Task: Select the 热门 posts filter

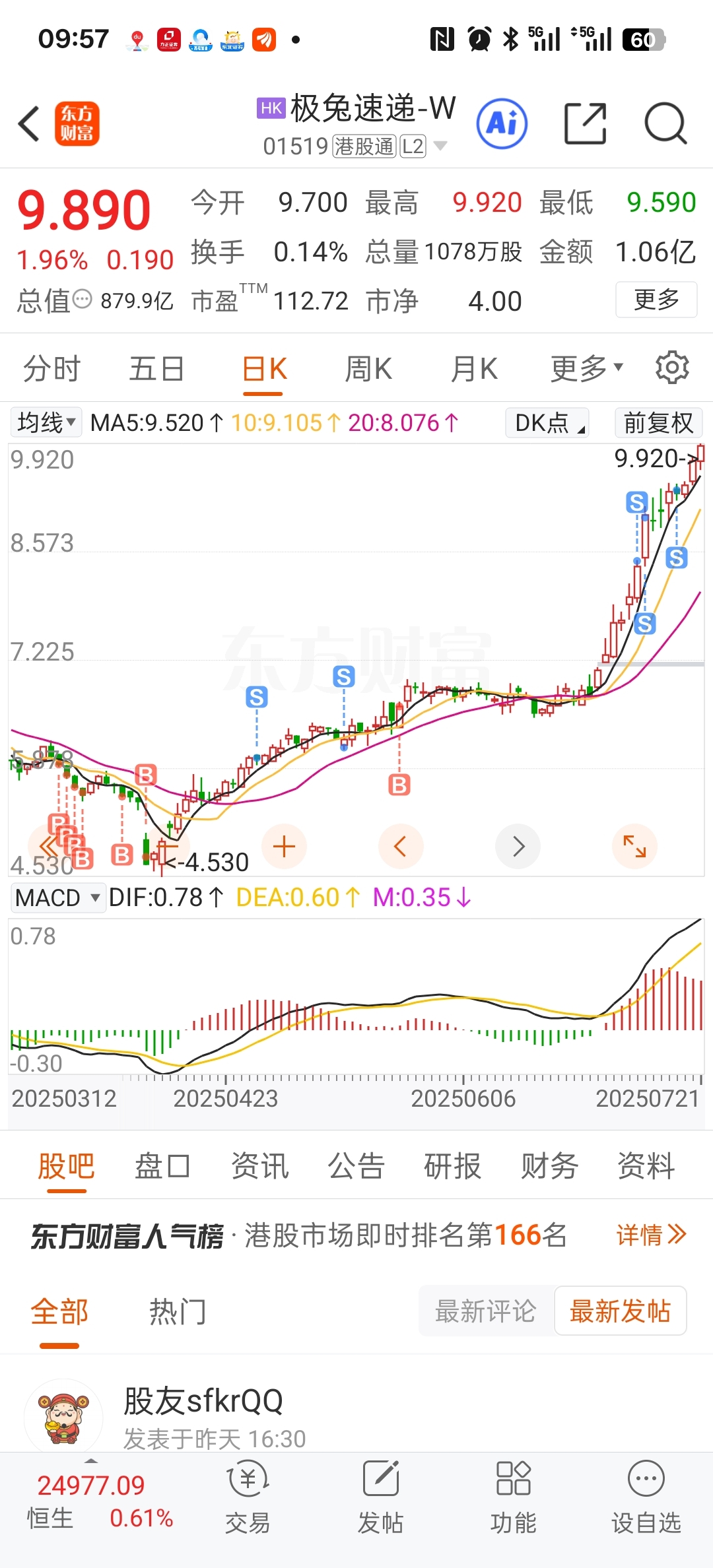Action: 178,1311
